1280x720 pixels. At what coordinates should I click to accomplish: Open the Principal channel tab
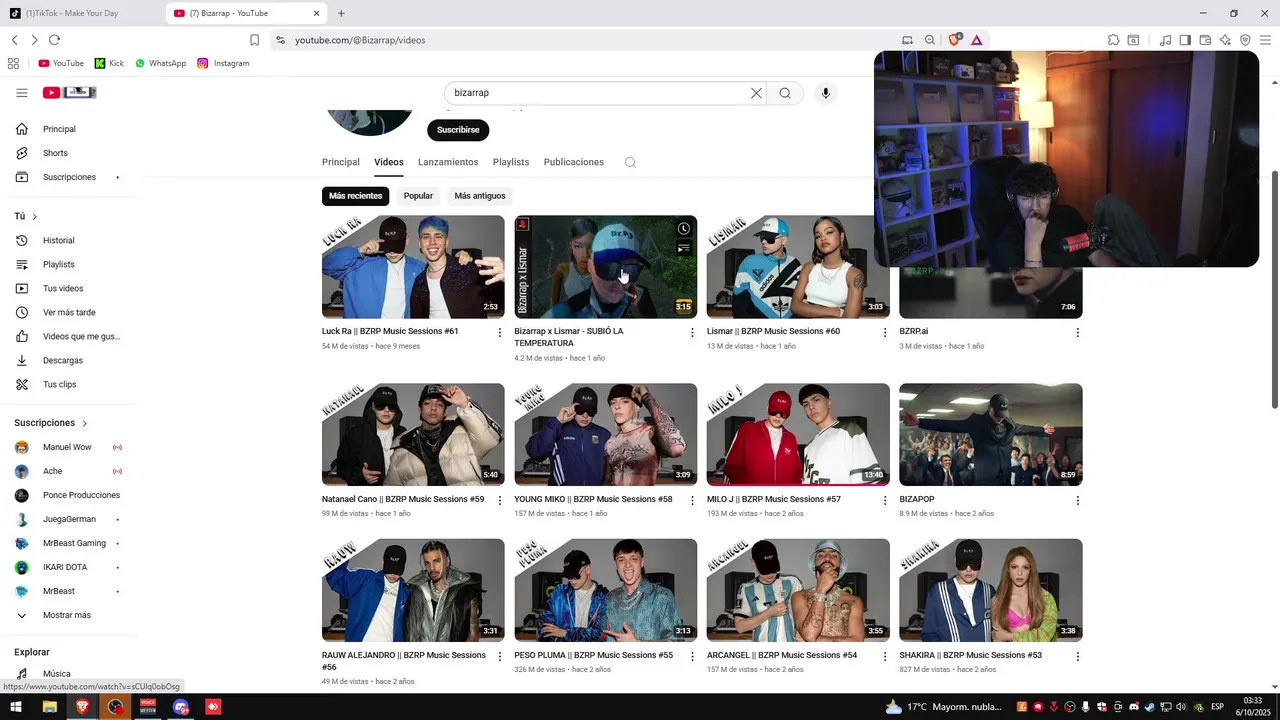coord(341,162)
